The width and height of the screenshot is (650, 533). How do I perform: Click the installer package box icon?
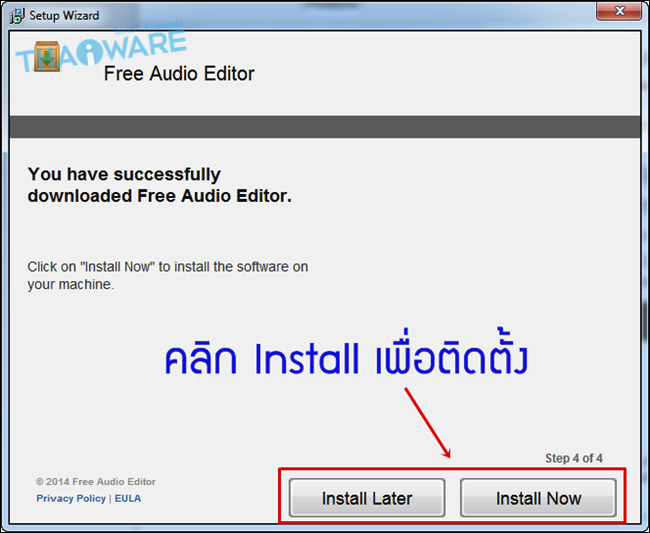(47, 56)
